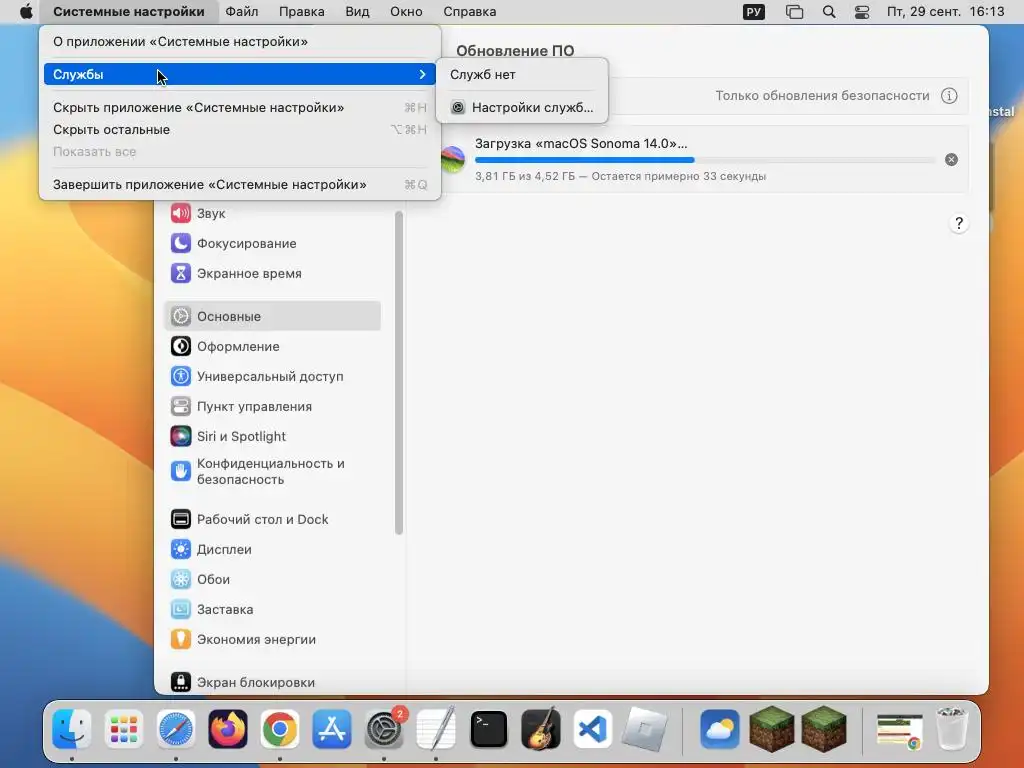Open the Заставка icon
The width and height of the screenshot is (1024, 768).
181,610
